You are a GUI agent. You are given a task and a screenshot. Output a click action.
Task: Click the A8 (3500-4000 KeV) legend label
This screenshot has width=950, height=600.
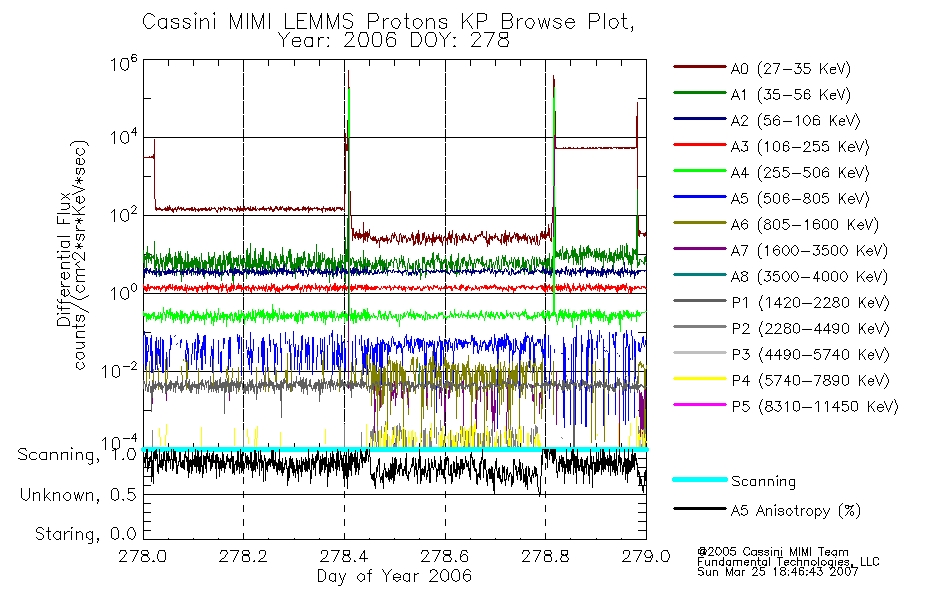809,277
